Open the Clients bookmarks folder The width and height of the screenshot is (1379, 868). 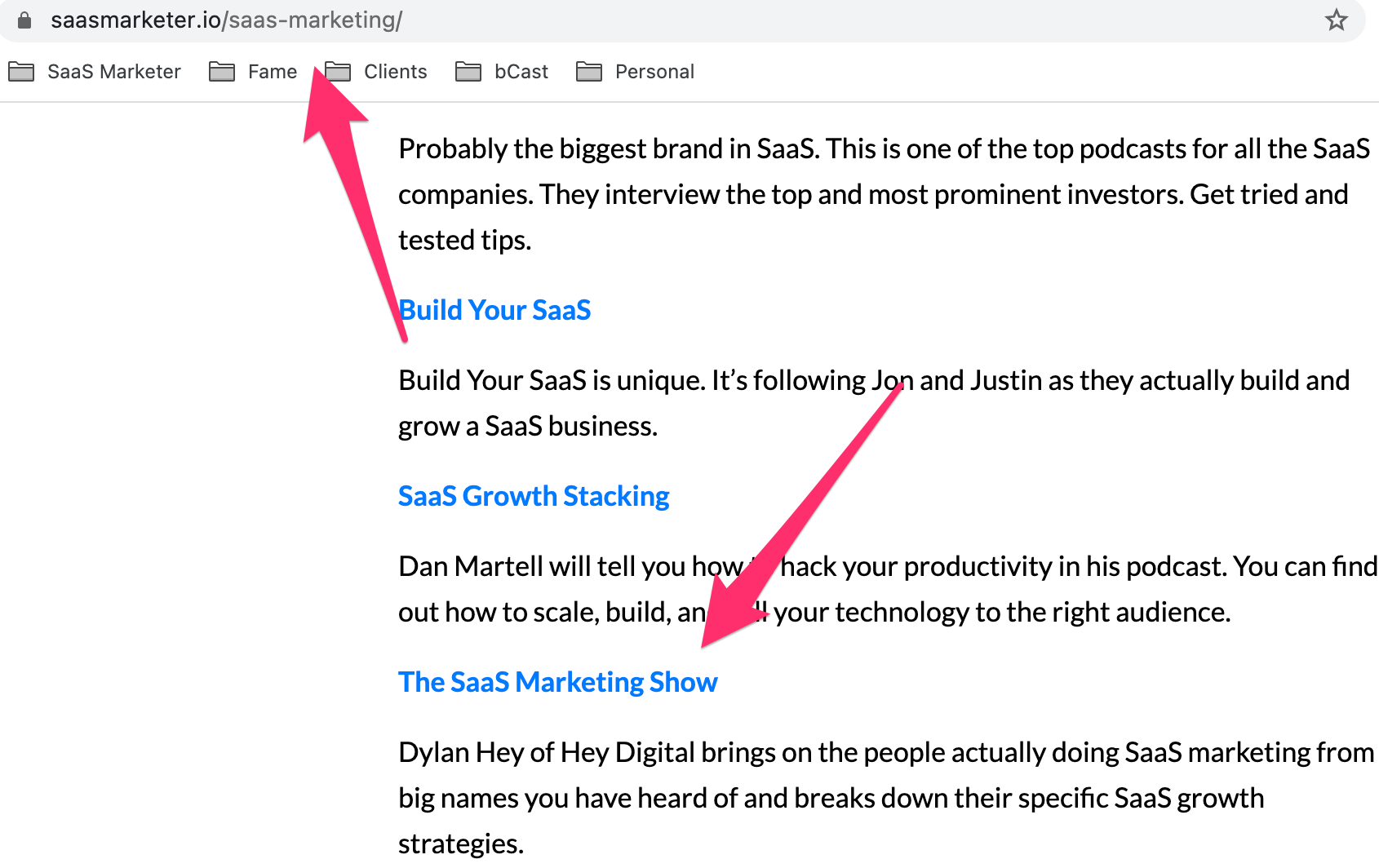tap(376, 72)
